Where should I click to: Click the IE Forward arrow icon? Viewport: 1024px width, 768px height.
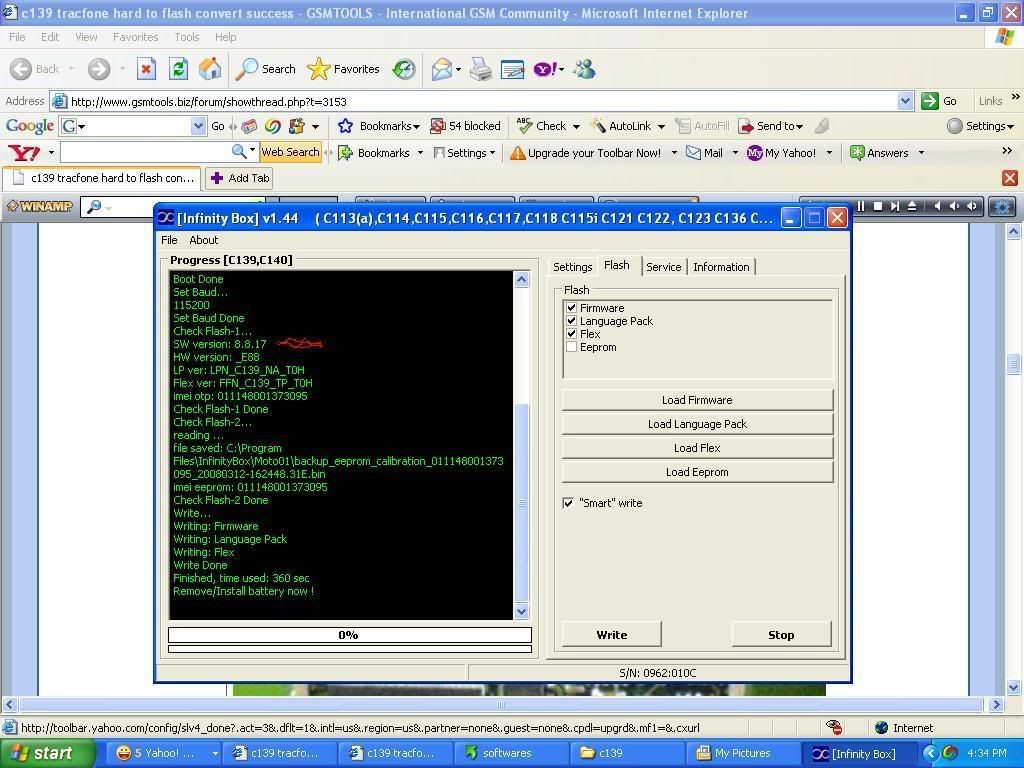click(99, 69)
